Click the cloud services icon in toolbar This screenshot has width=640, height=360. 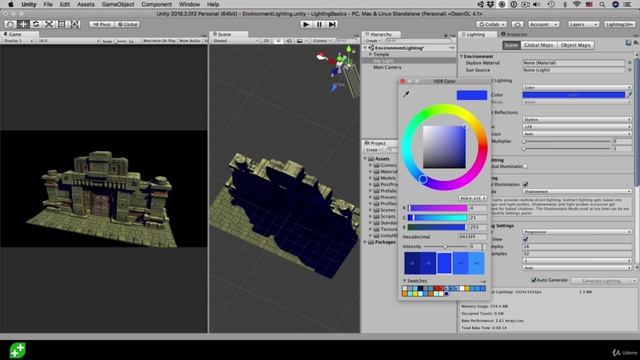pos(517,24)
